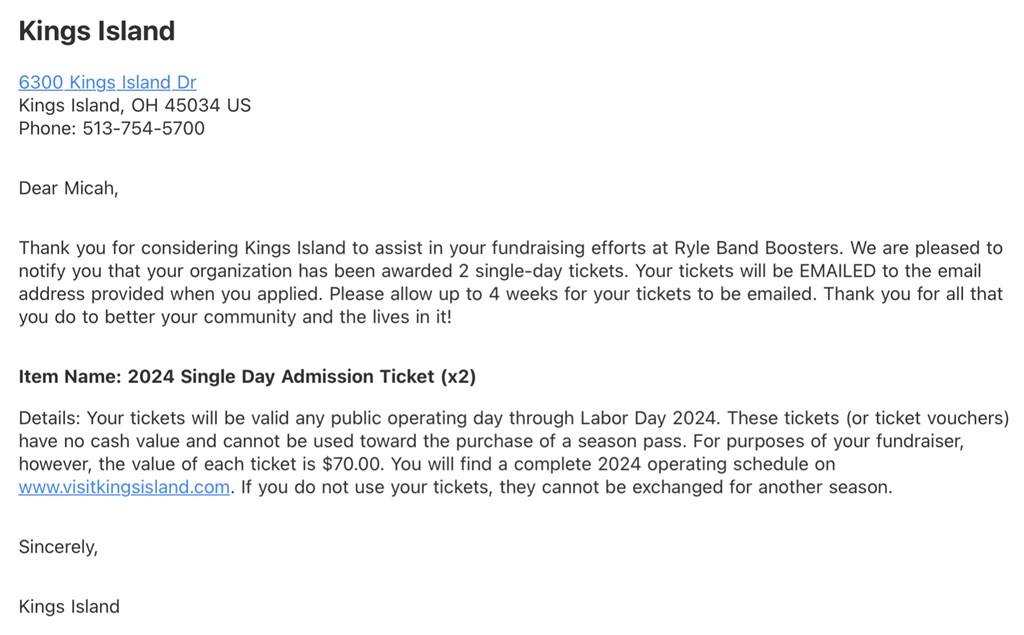Click the "Labor Day 2024" text

[x=632, y=418]
